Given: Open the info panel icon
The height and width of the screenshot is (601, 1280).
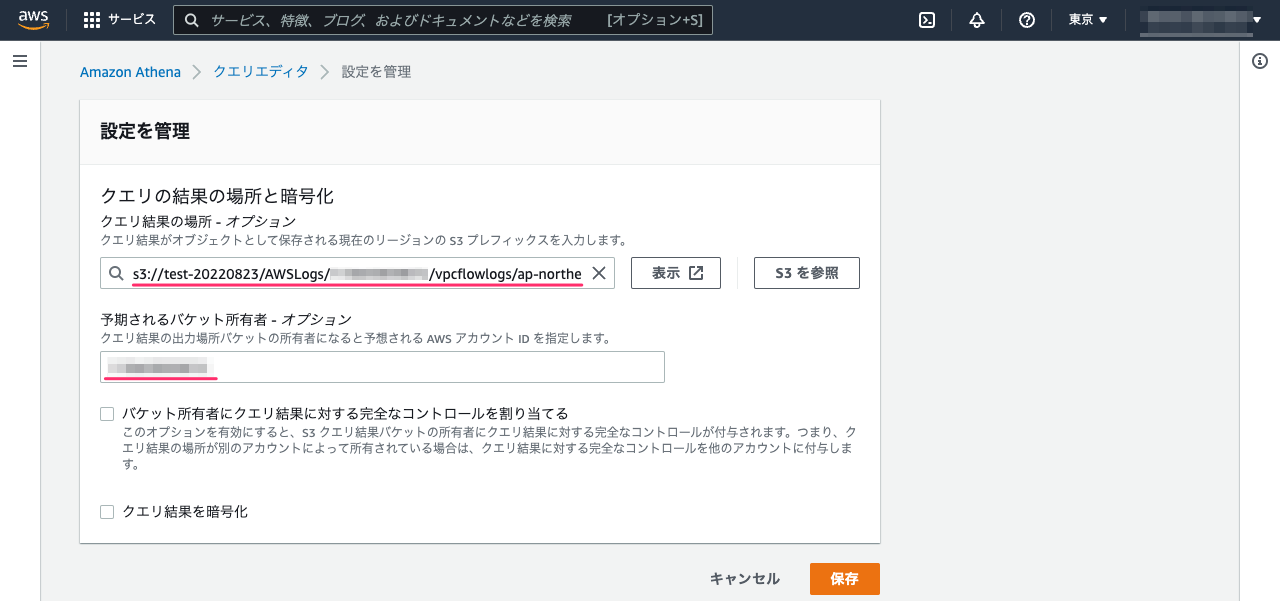Looking at the screenshot, I should coord(1260,61).
